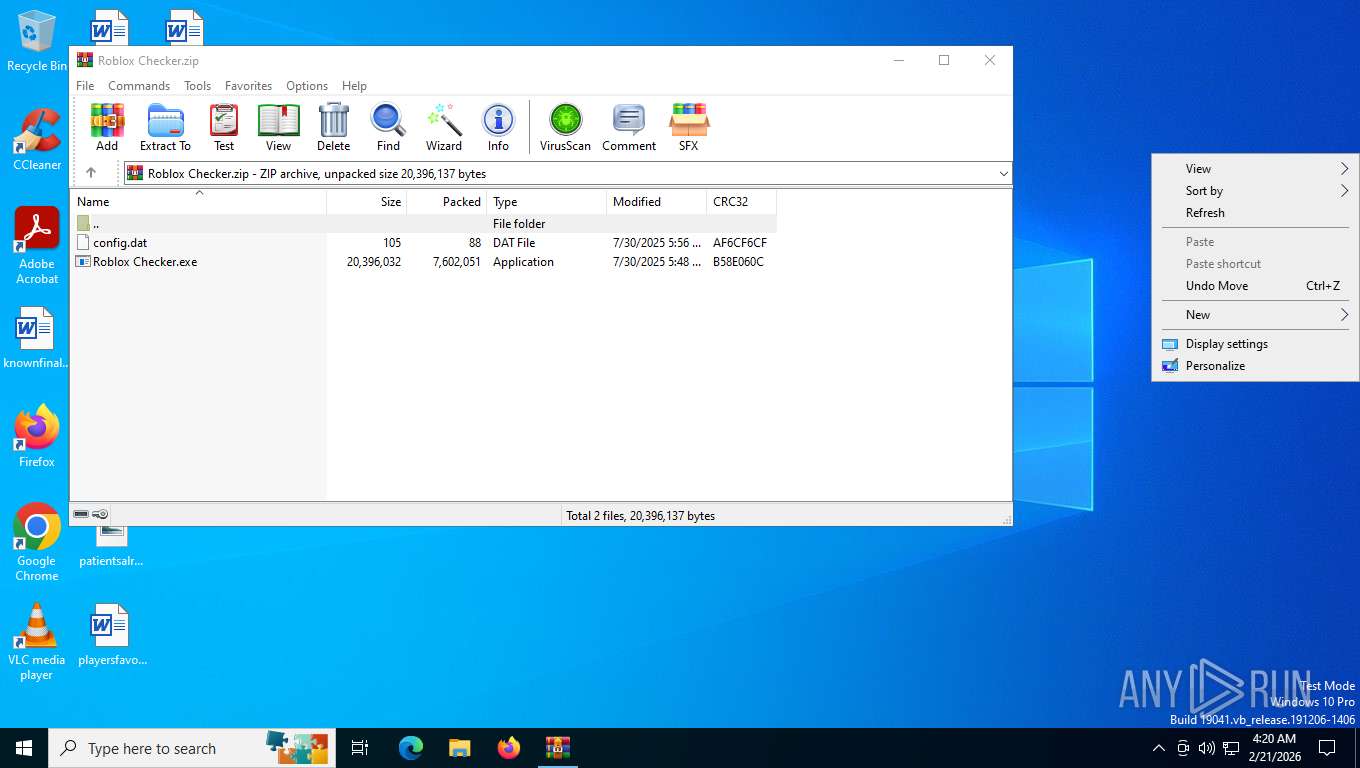Show hidden system tray icons
Screen dimensions: 1360x768
point(1159,748)
